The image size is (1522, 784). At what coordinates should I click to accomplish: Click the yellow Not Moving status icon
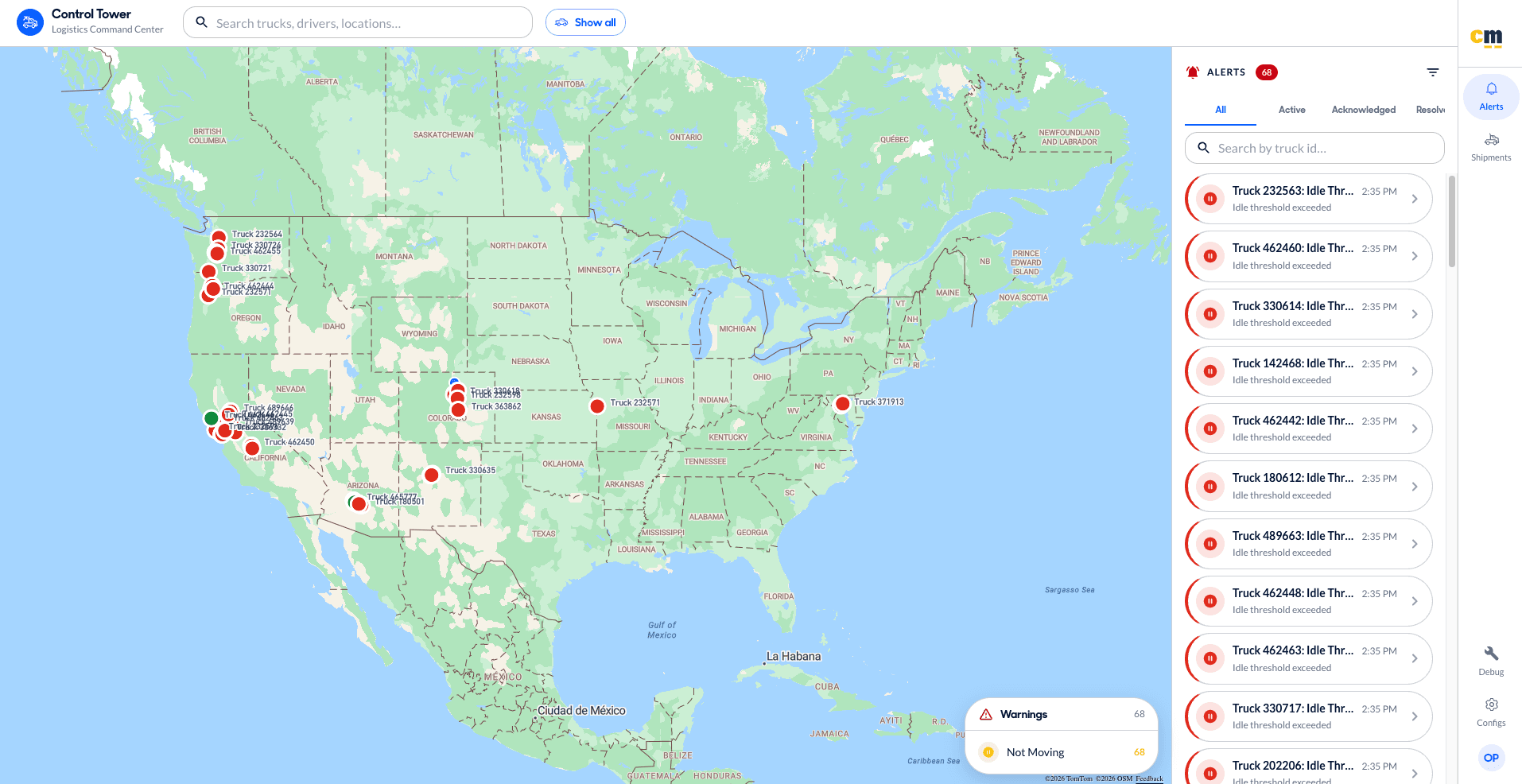click(988, 752)
